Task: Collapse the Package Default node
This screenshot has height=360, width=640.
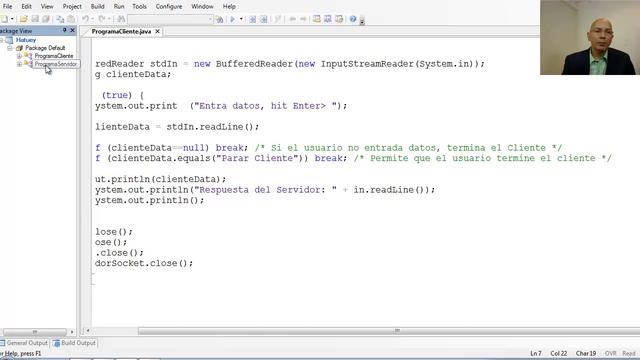Action: coord(10,48)
